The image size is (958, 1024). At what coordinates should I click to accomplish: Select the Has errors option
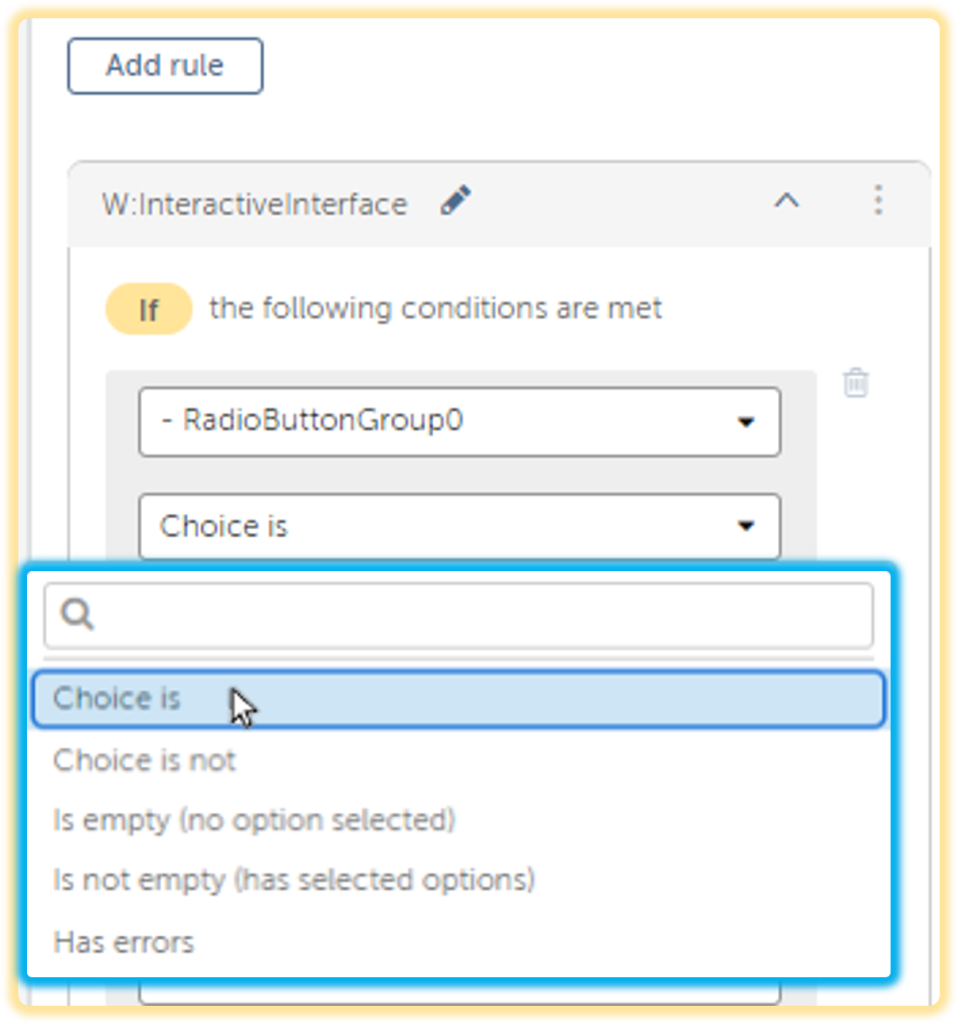click(x=123, y=942)
